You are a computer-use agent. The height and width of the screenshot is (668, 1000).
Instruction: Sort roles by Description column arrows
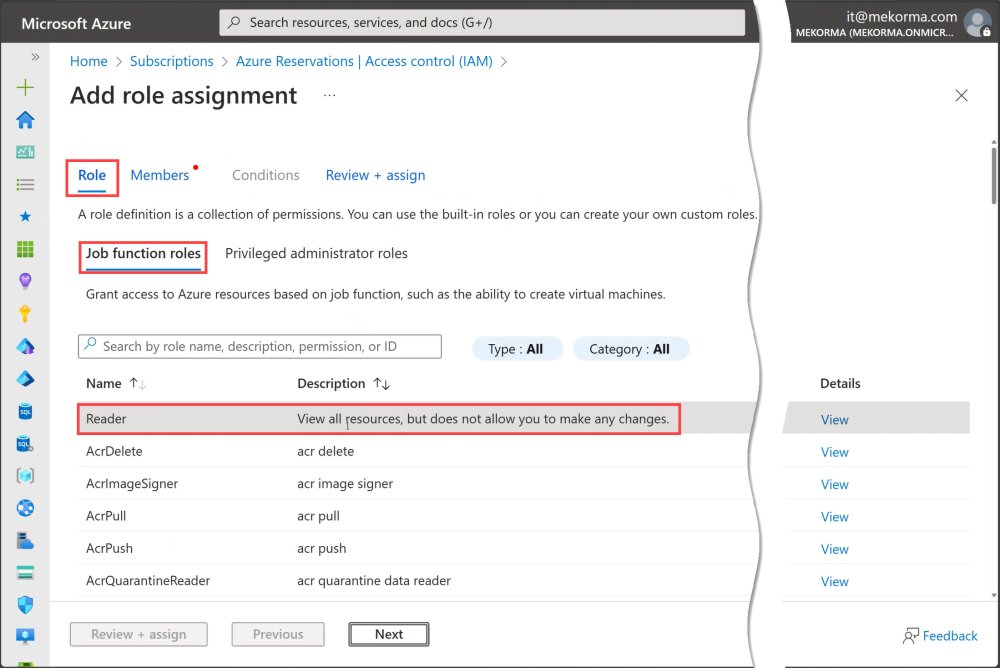(x=381, y=383)
